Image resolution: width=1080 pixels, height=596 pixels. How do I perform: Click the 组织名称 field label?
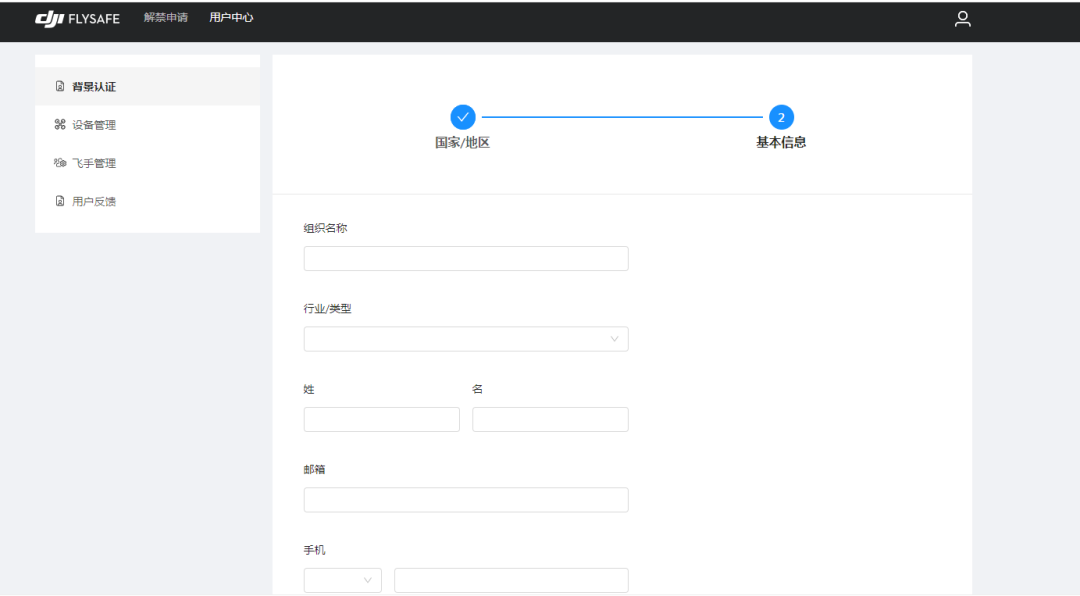coord(326,228)
